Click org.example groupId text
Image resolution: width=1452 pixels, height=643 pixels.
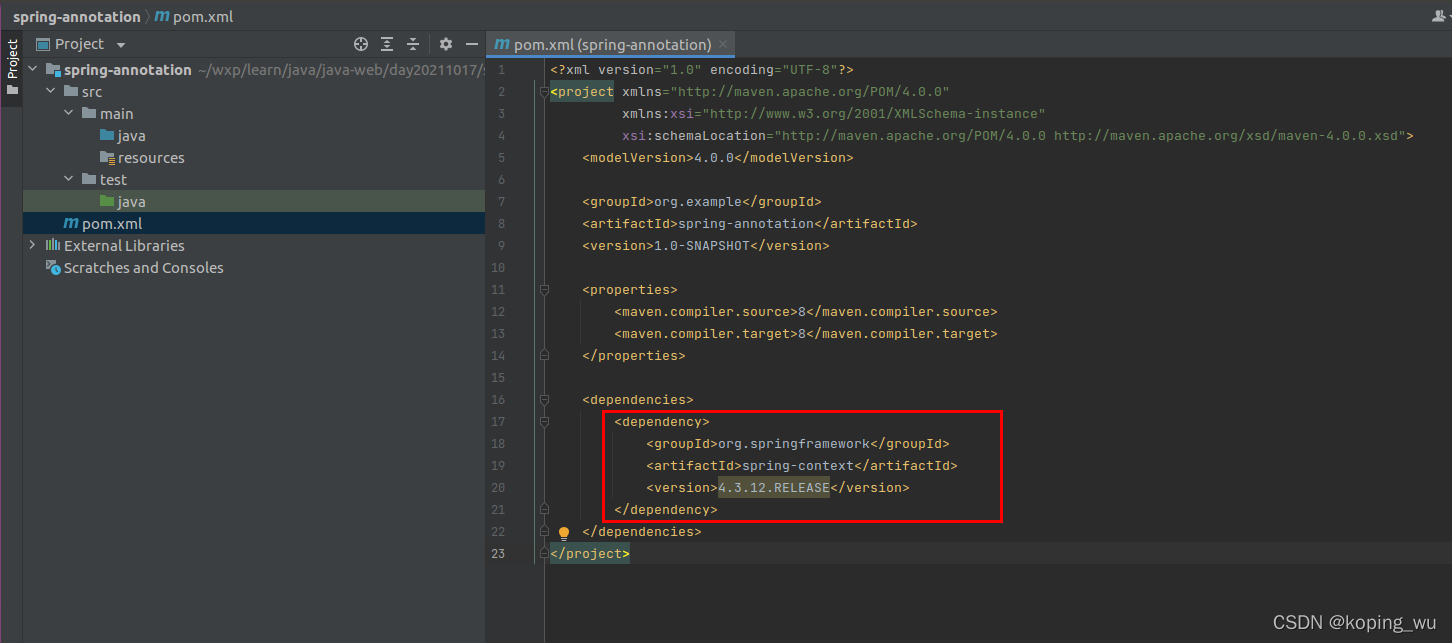pyautogui.click(x=697, y=202)
